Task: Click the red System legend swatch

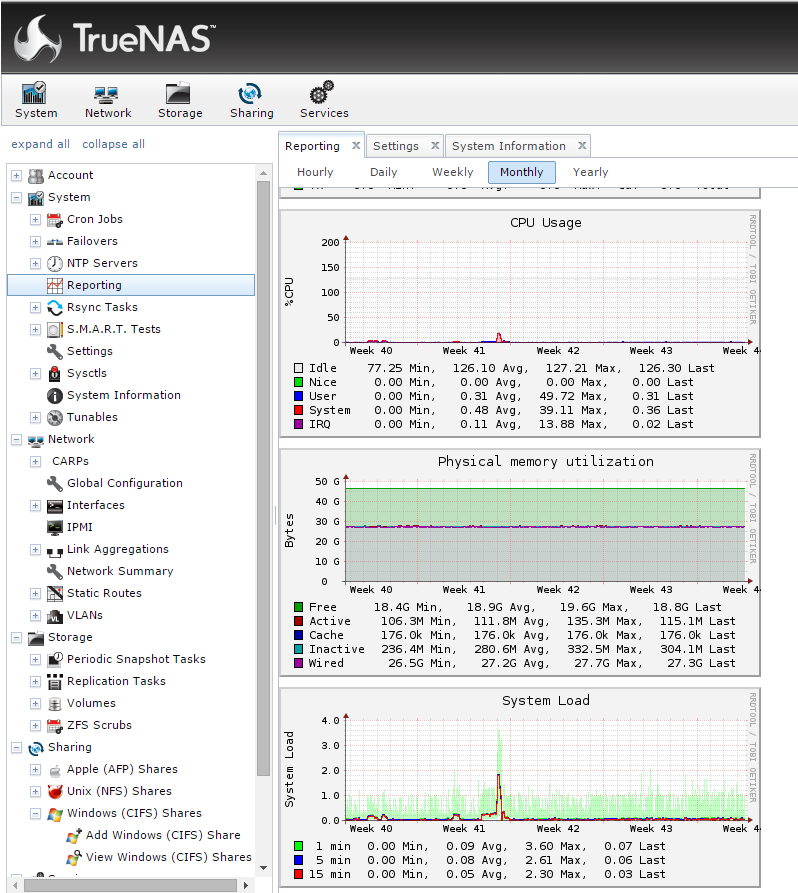Action: pyautogui.click(x=298, y=410)
